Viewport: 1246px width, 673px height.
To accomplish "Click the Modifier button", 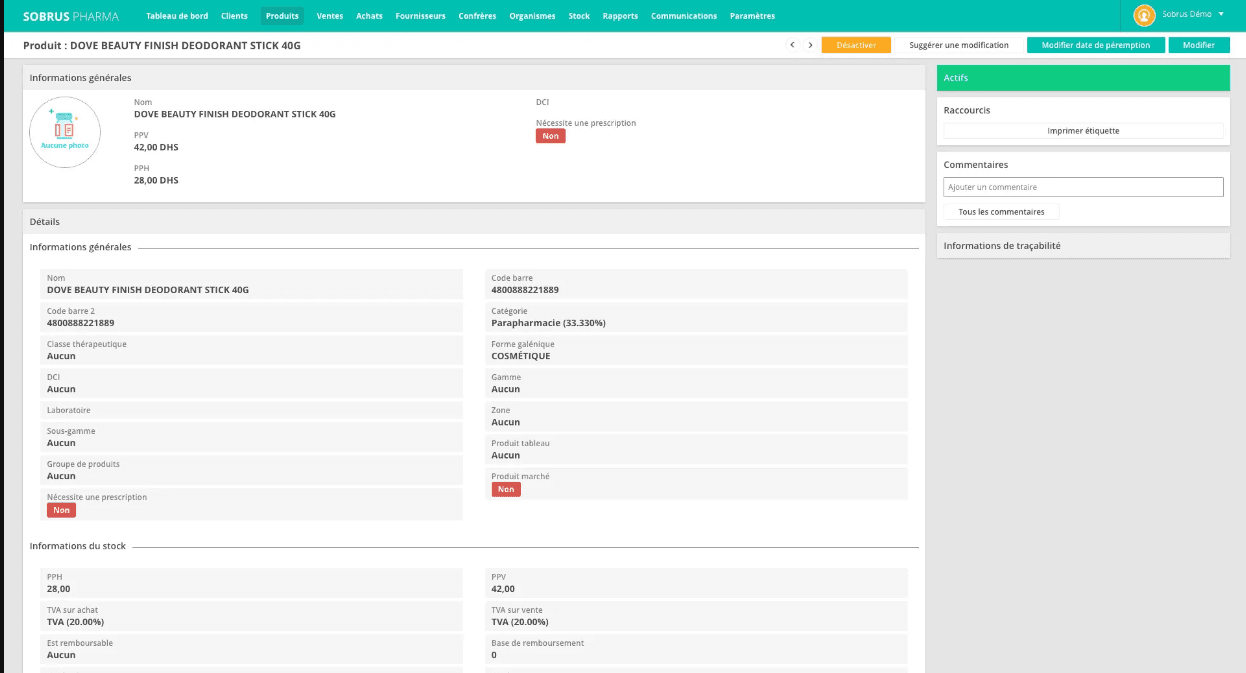I will click(x=1199, y=45).
